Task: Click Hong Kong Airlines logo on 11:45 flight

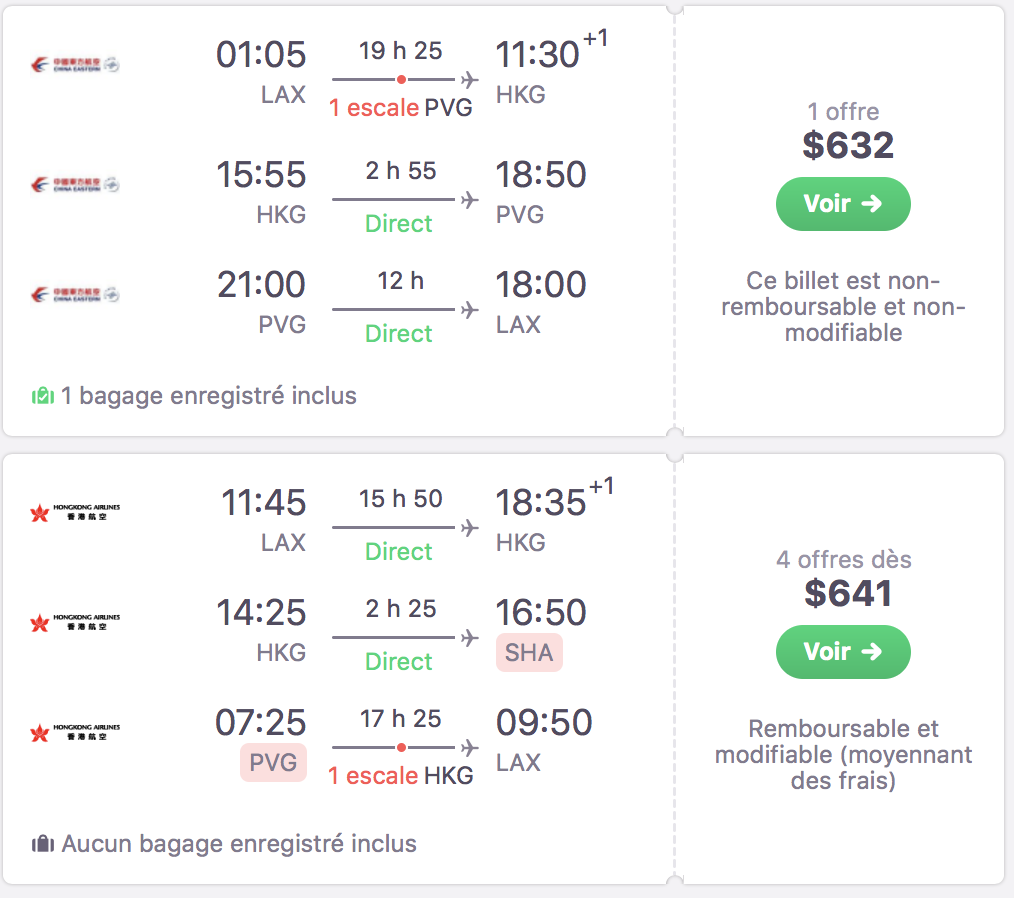Action: tap(75, 514)
